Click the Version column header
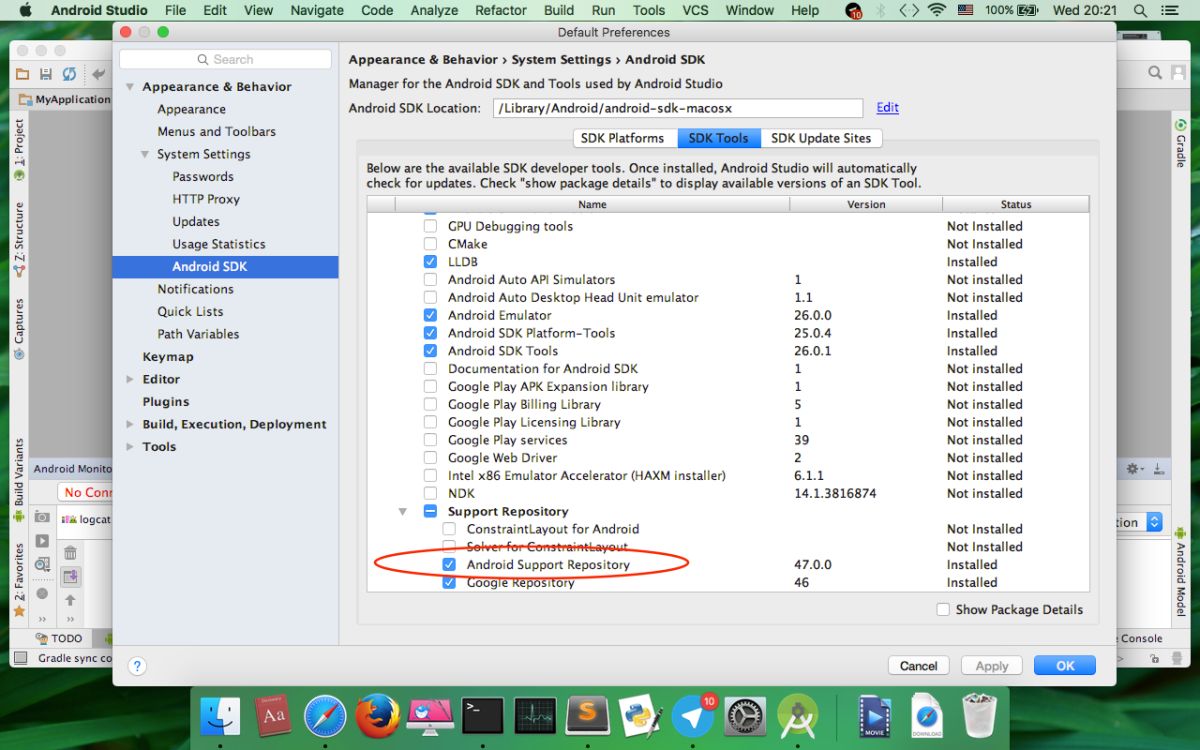Screen dimensions: 1200x750 (866, 204)
